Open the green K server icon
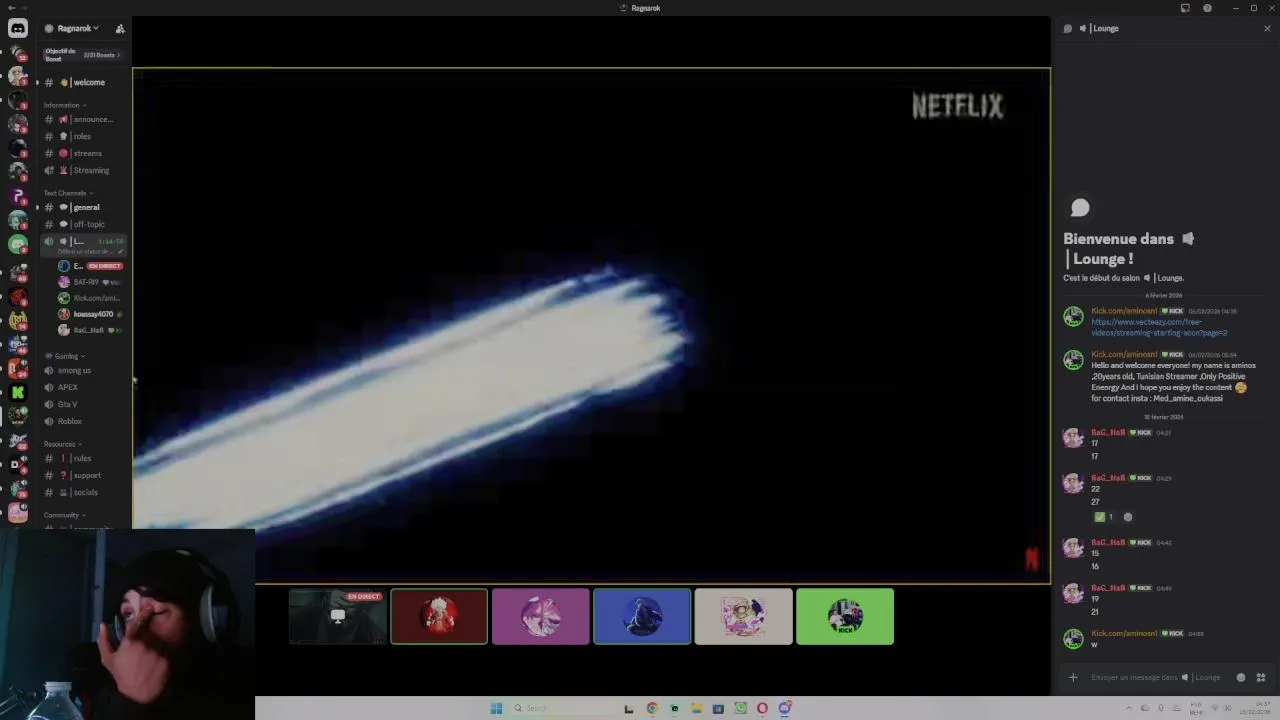 tap(18, 392)
